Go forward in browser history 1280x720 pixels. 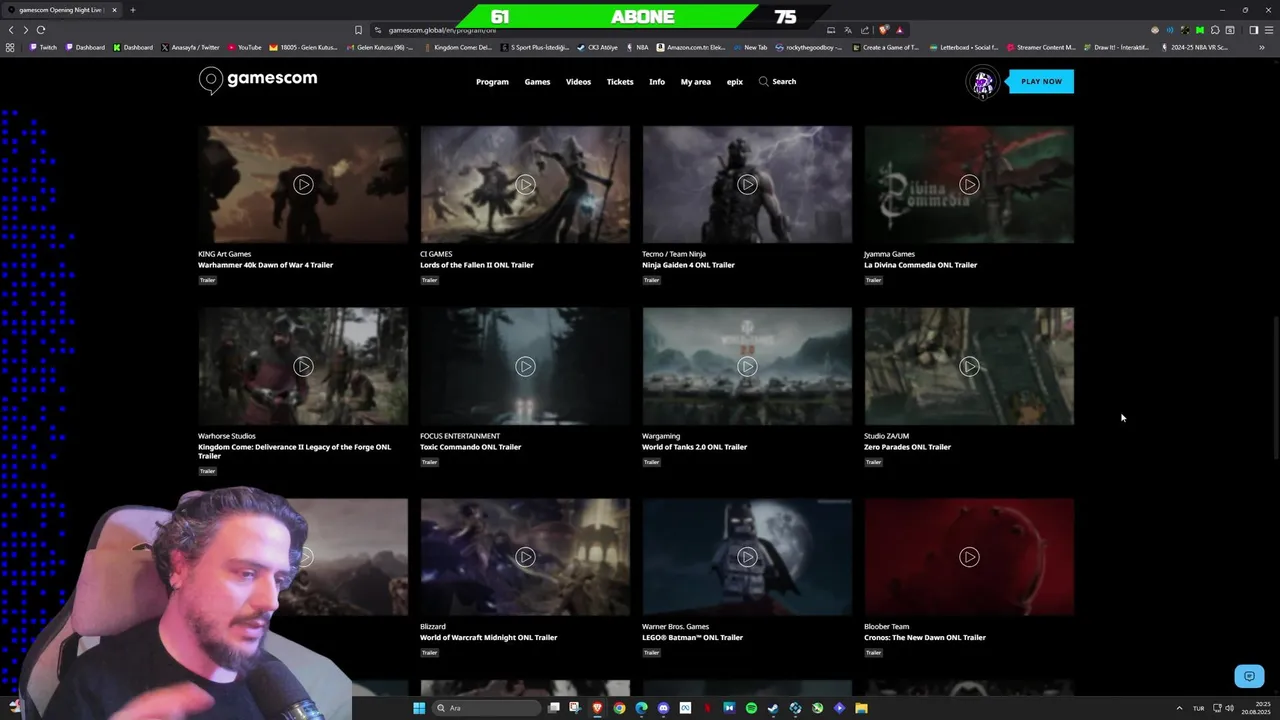pos(26,30)
